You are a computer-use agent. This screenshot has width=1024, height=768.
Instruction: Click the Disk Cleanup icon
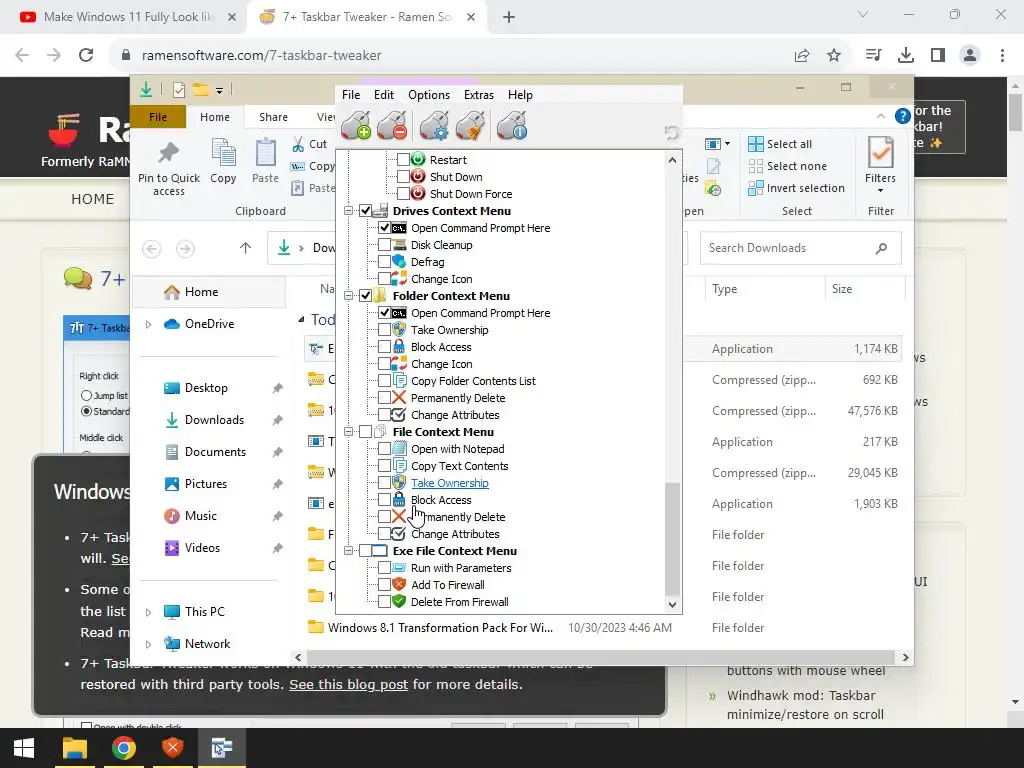400,245
